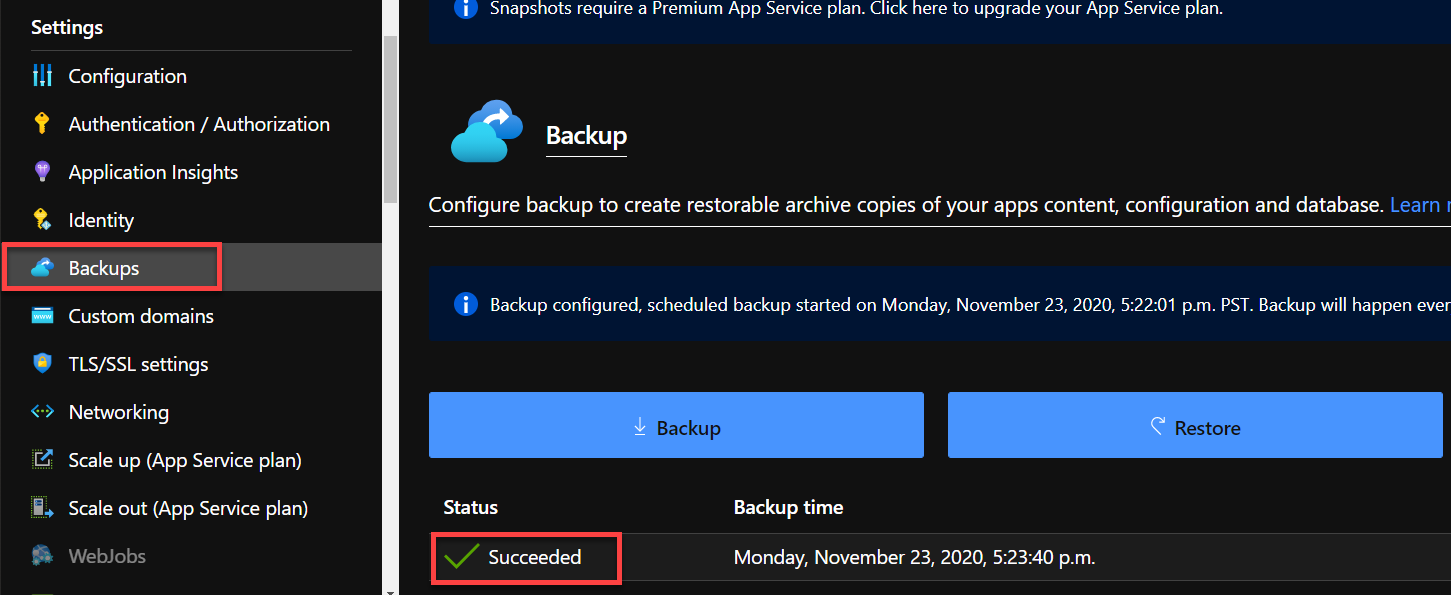Click the Premium plan upgrade snapshot banner
Viewport: 1451px width, 595px height.
856,9
